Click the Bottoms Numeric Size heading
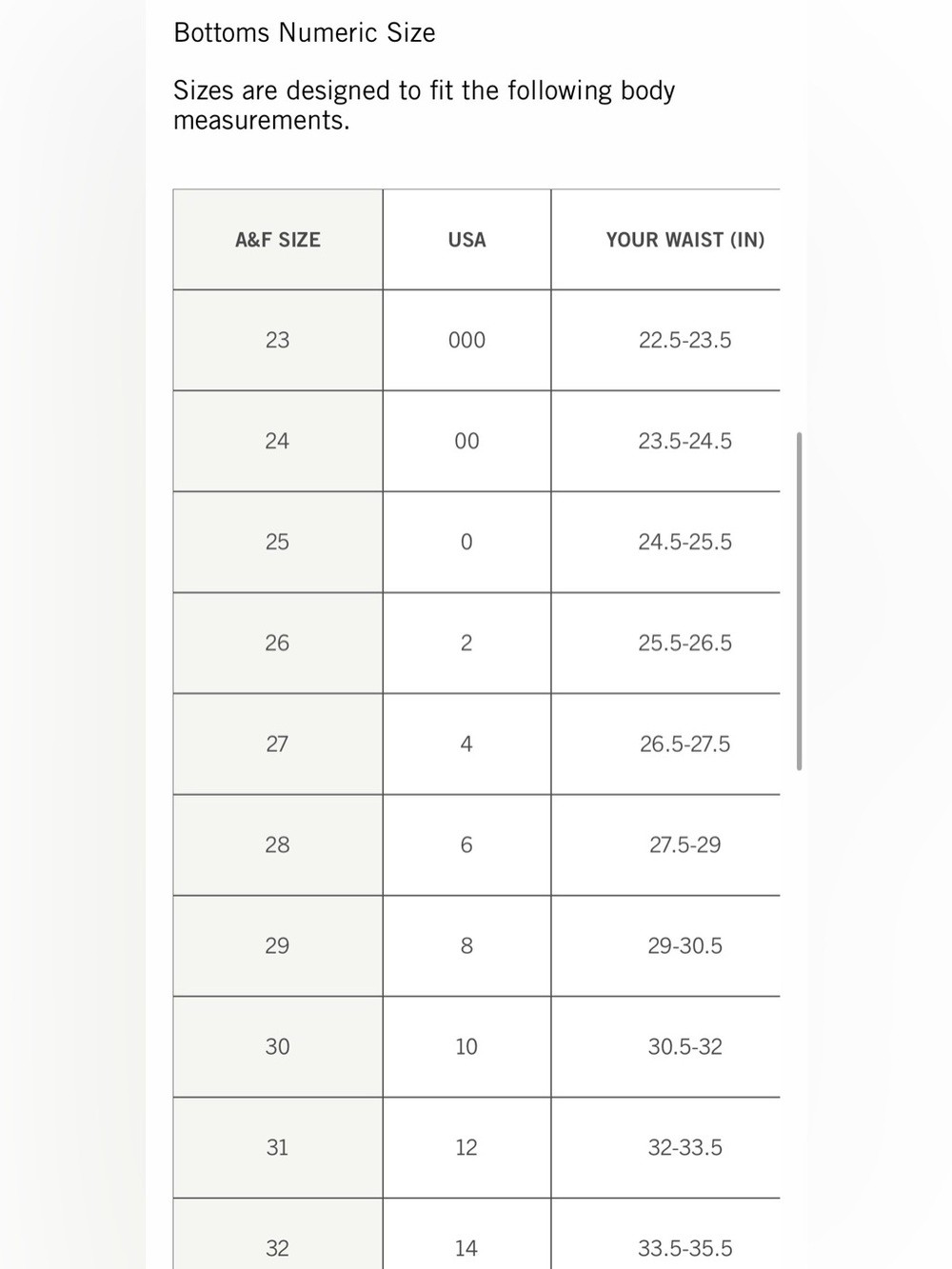952x1269 pixels. (305, 32)
